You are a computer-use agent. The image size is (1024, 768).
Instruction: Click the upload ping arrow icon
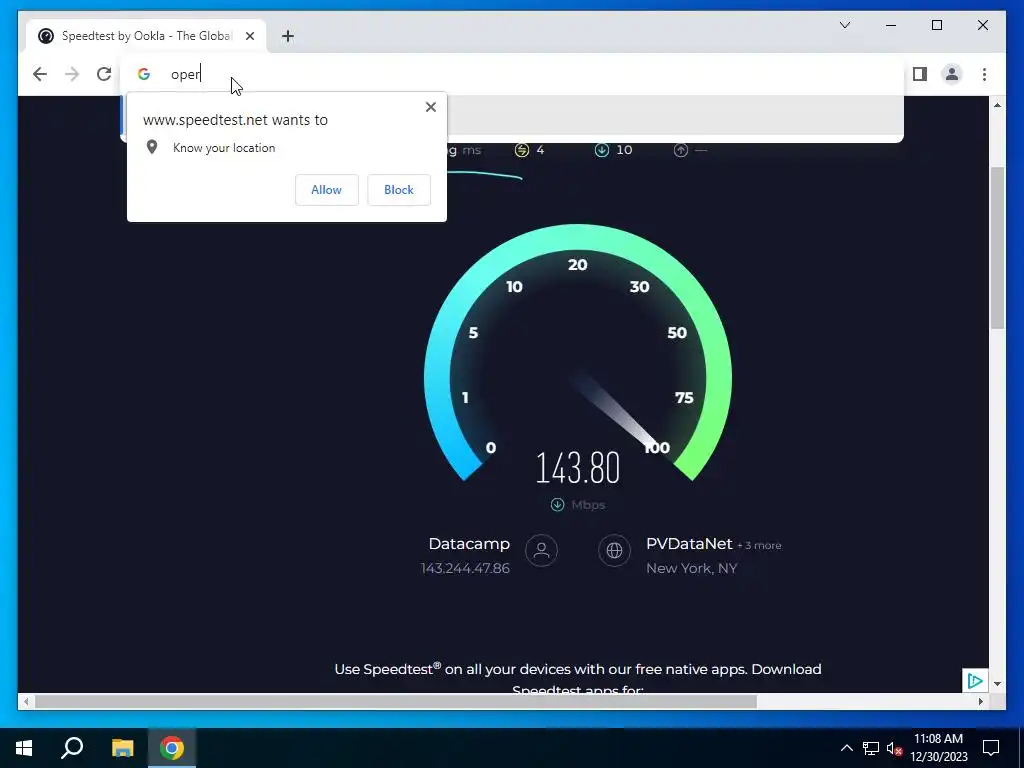(x=680, y=150)
